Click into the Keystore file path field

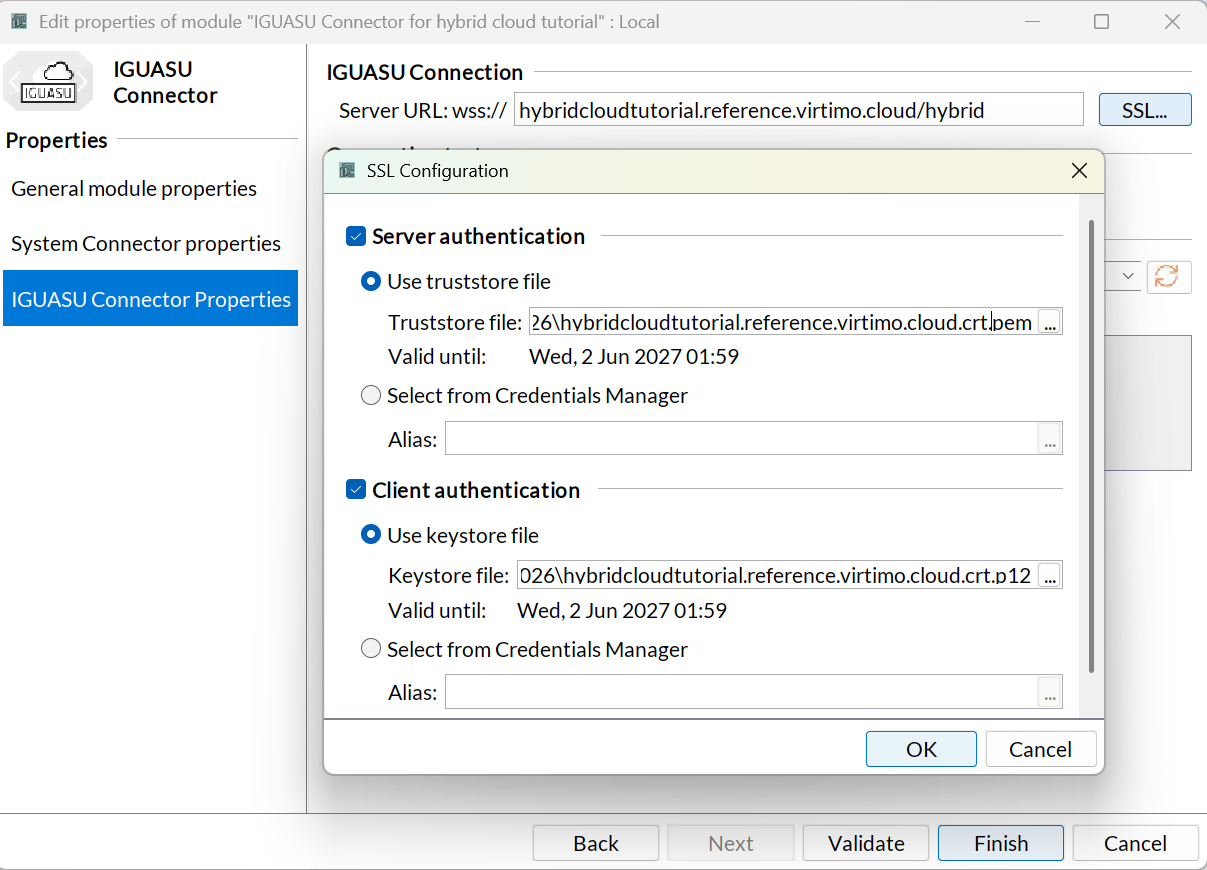[x=778, y=576]
